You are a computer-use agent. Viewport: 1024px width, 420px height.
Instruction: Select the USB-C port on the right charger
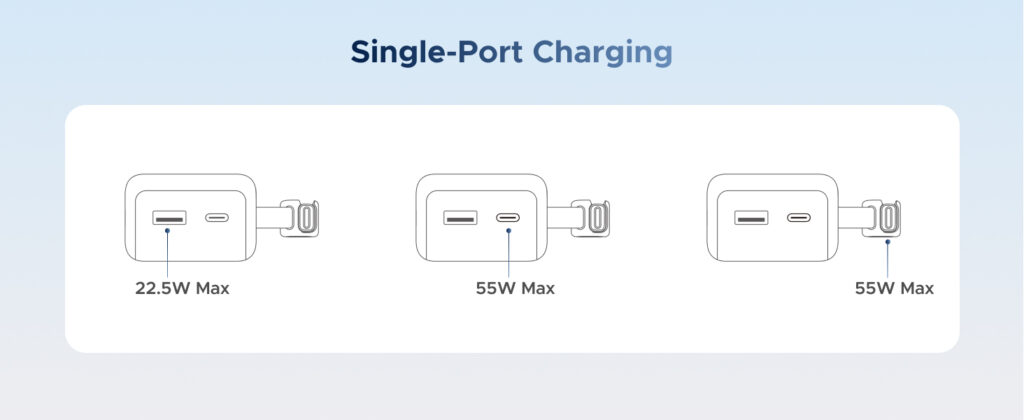tap(799, 218)
